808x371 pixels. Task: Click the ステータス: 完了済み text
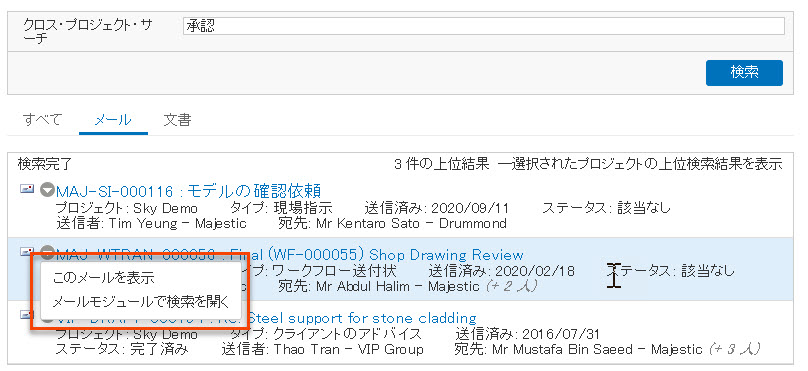(122, 349)
